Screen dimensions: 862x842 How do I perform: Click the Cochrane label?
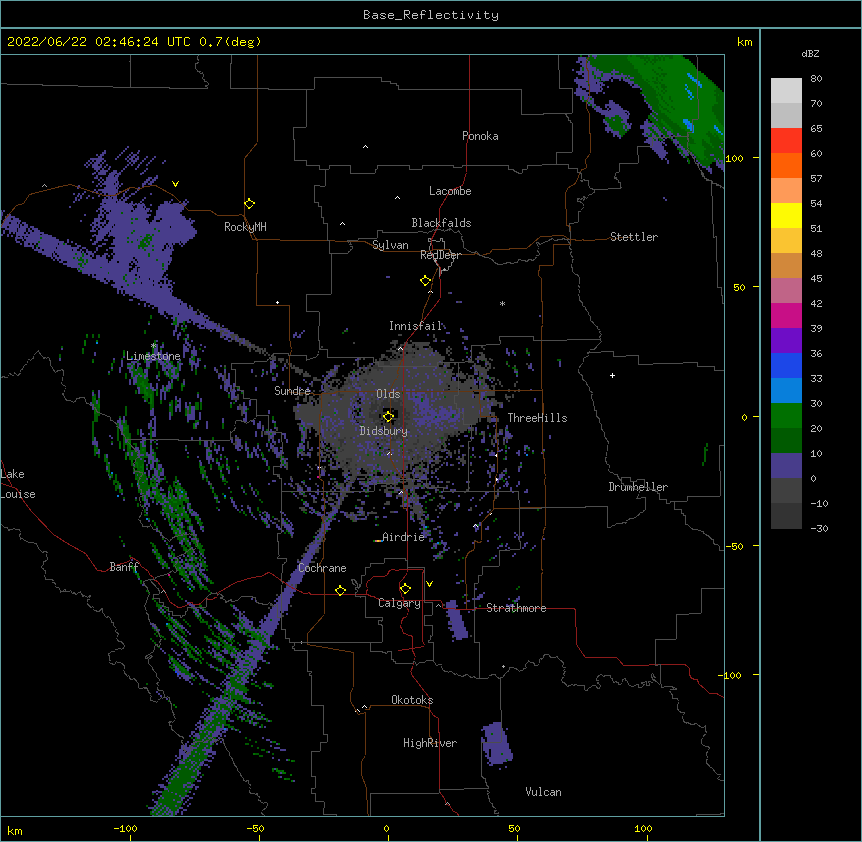point(322,568)
